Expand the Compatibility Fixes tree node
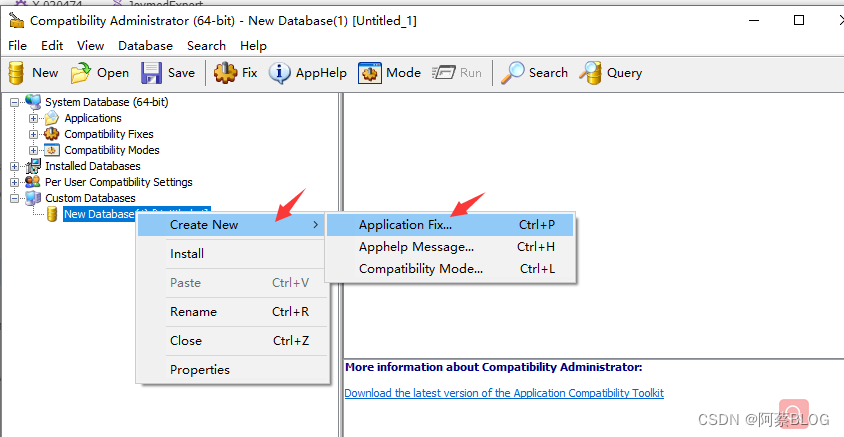This screenshot has height=437, width=844. tap(33, 135)
